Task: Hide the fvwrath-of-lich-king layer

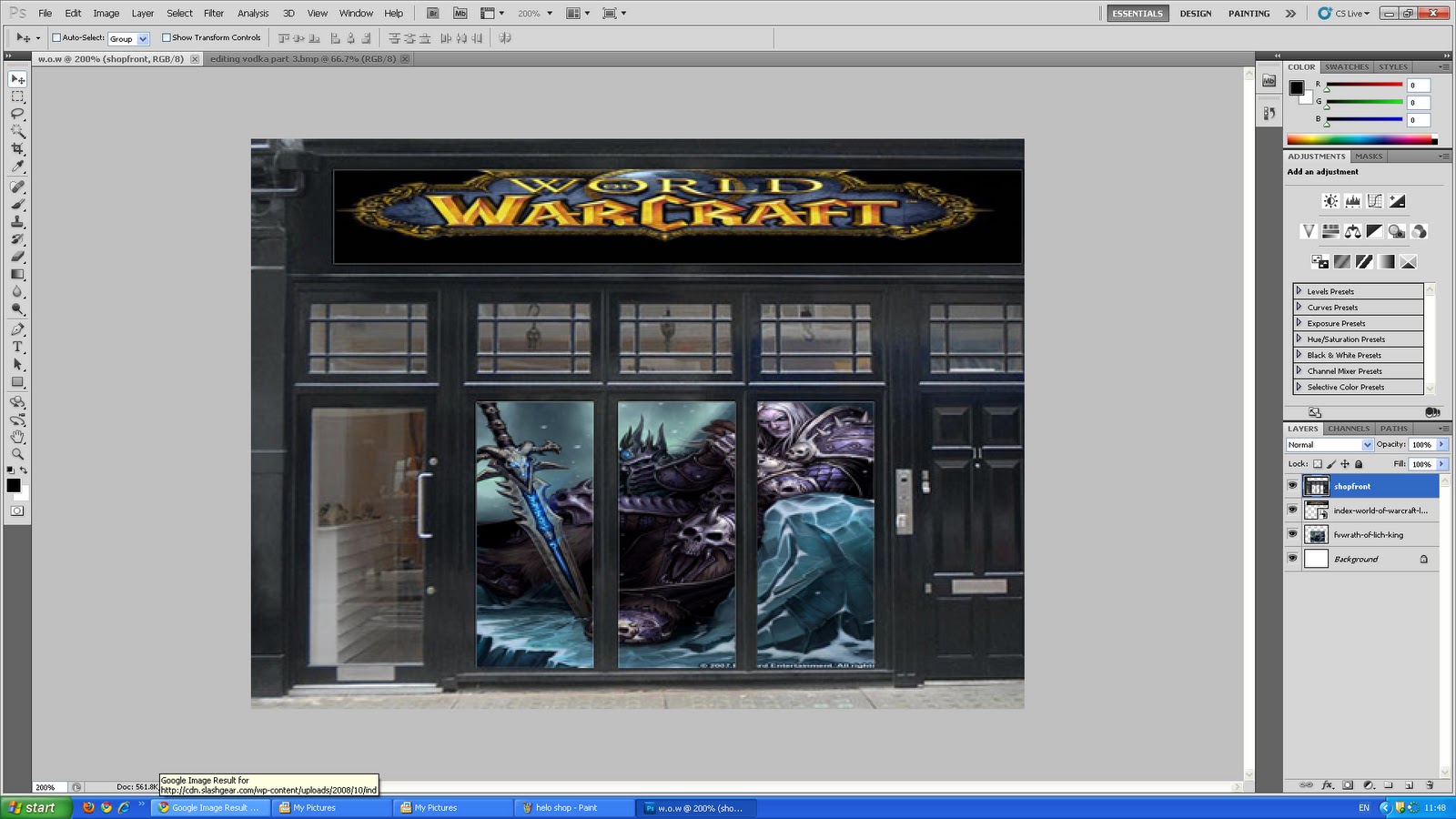Action: (x=1292, y=534)
